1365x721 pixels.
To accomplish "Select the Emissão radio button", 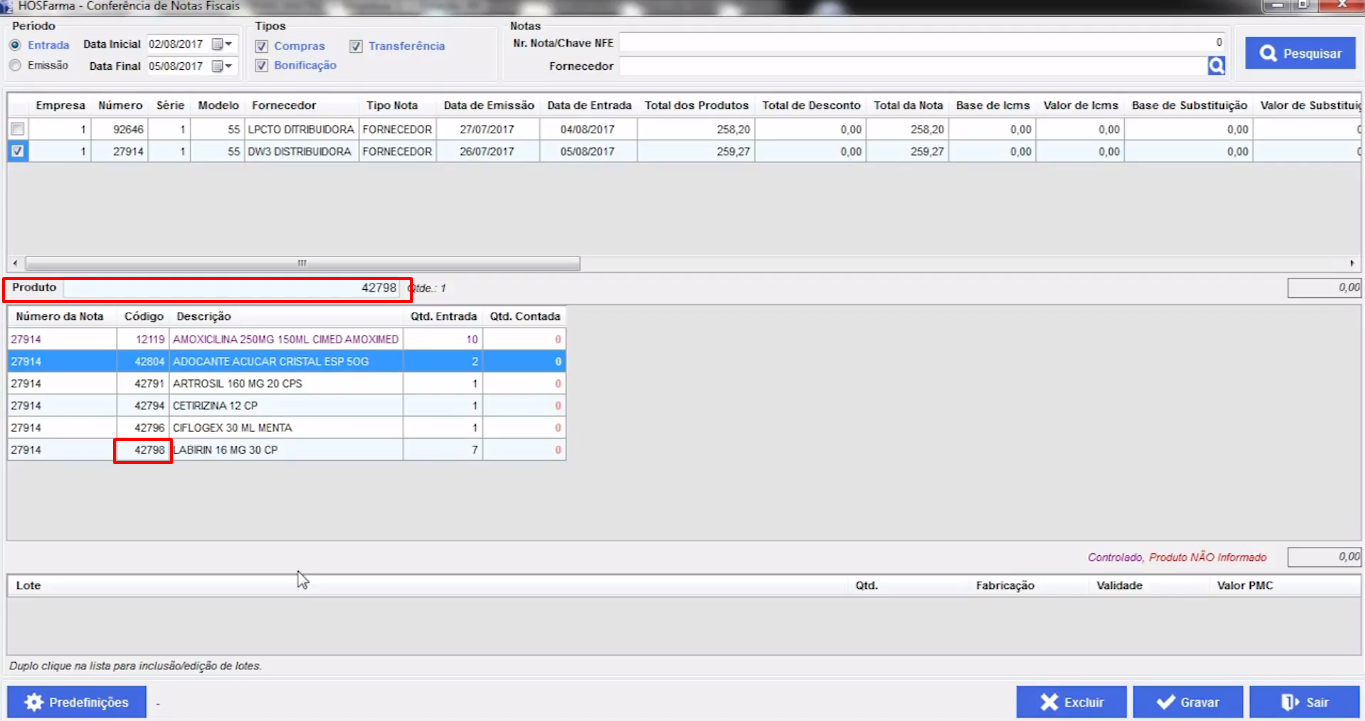I will point(15,65).
